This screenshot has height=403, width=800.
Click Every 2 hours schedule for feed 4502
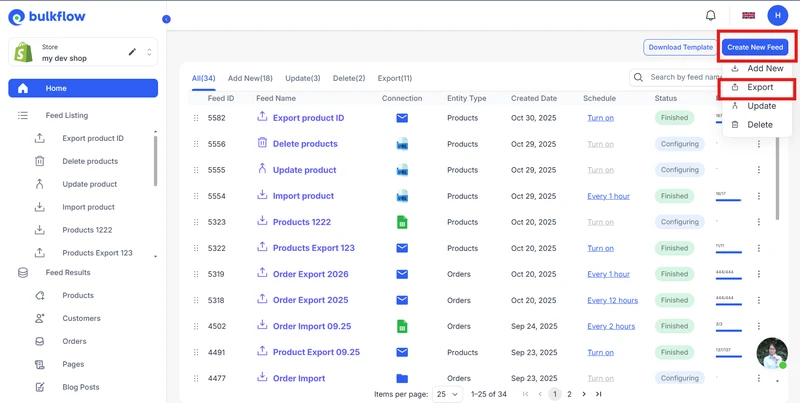click(611, 326)
